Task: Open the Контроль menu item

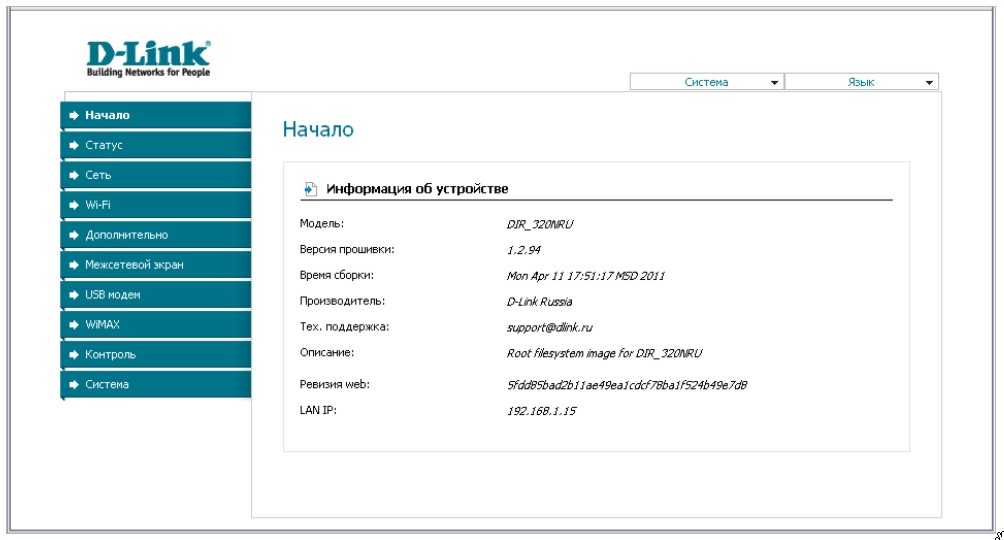Action: click(156, 354)
